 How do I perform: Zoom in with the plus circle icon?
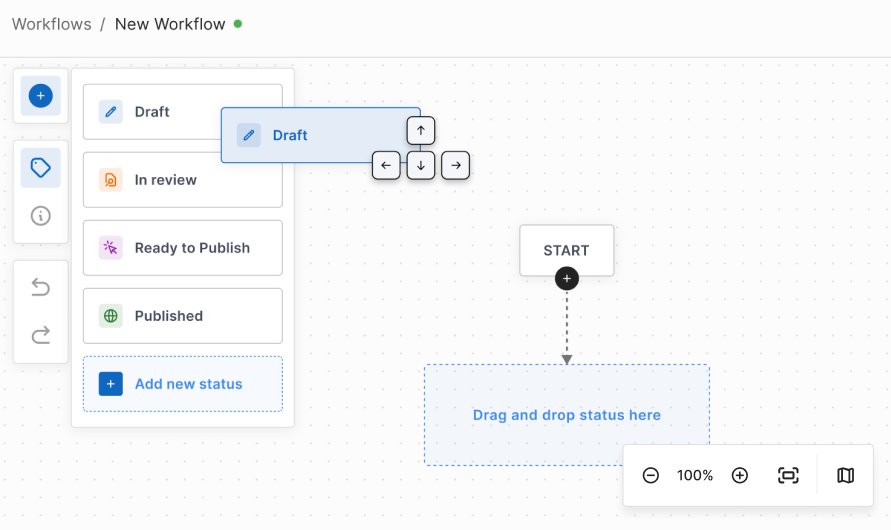pyautogui.click(x=740, y=475)
